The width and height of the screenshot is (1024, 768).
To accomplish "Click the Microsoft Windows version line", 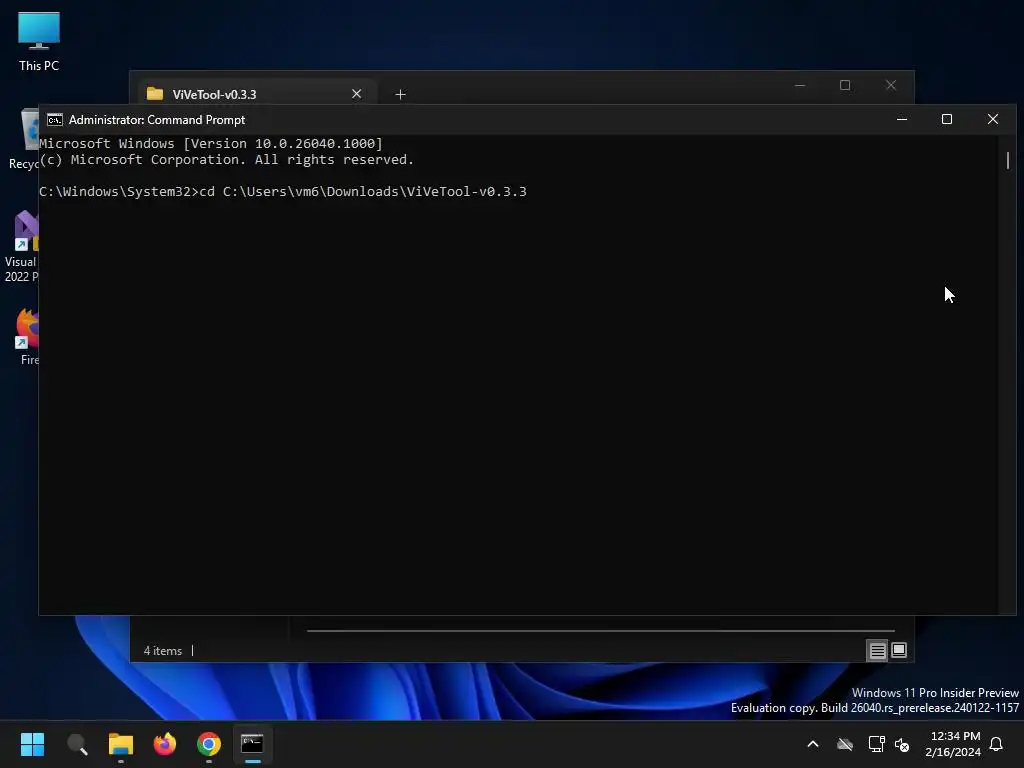I will [x=211, y=144].
